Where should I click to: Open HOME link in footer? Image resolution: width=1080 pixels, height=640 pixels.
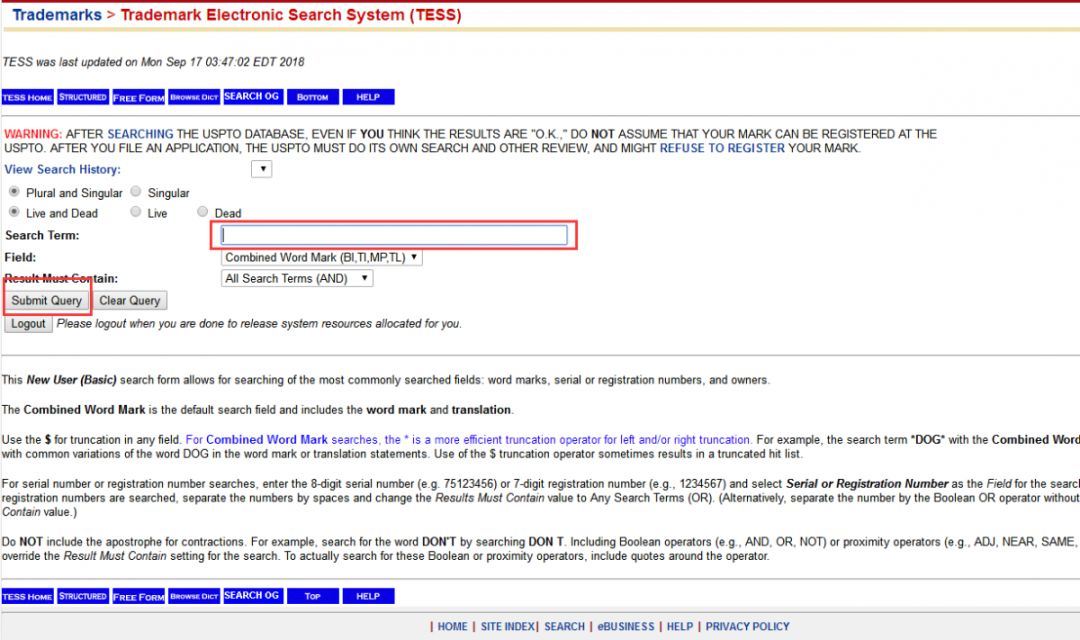tap(453, 626)
